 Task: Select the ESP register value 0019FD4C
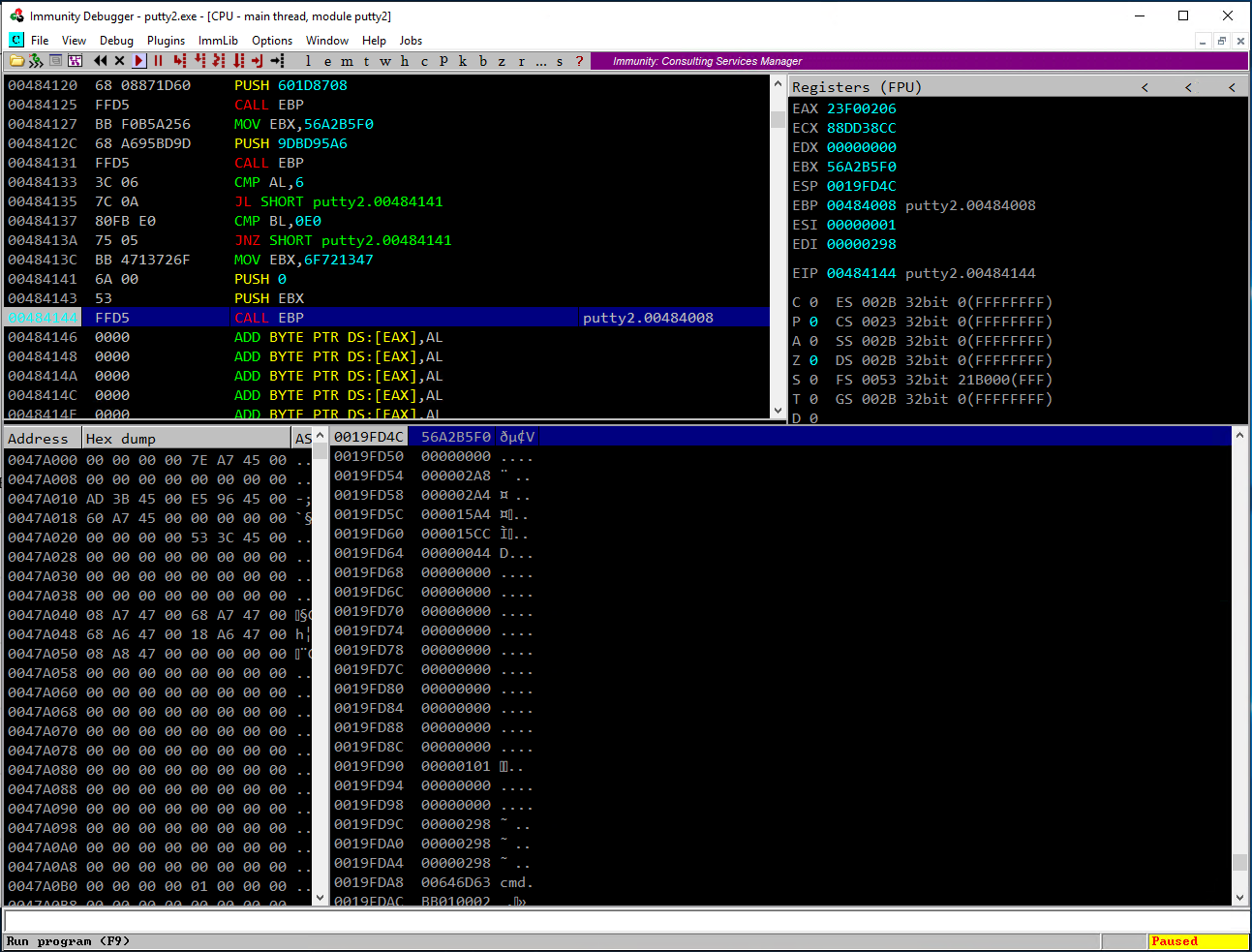click(861, 186)
